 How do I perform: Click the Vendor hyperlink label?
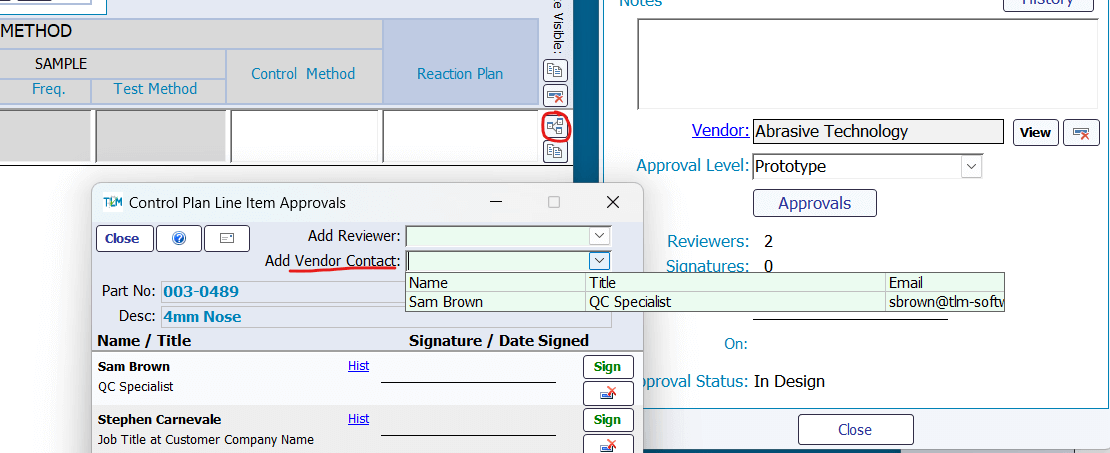click(x=719, y=131)
